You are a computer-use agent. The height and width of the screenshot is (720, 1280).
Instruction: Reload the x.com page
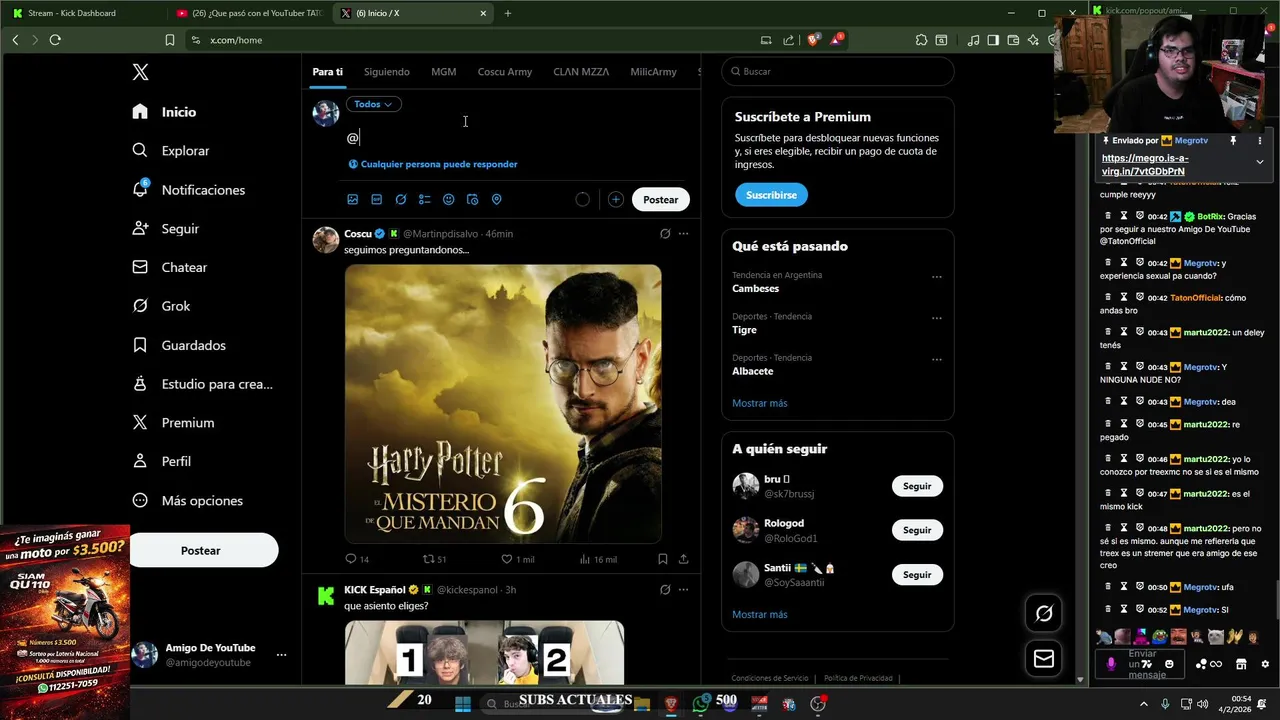[x=55, y=40]
